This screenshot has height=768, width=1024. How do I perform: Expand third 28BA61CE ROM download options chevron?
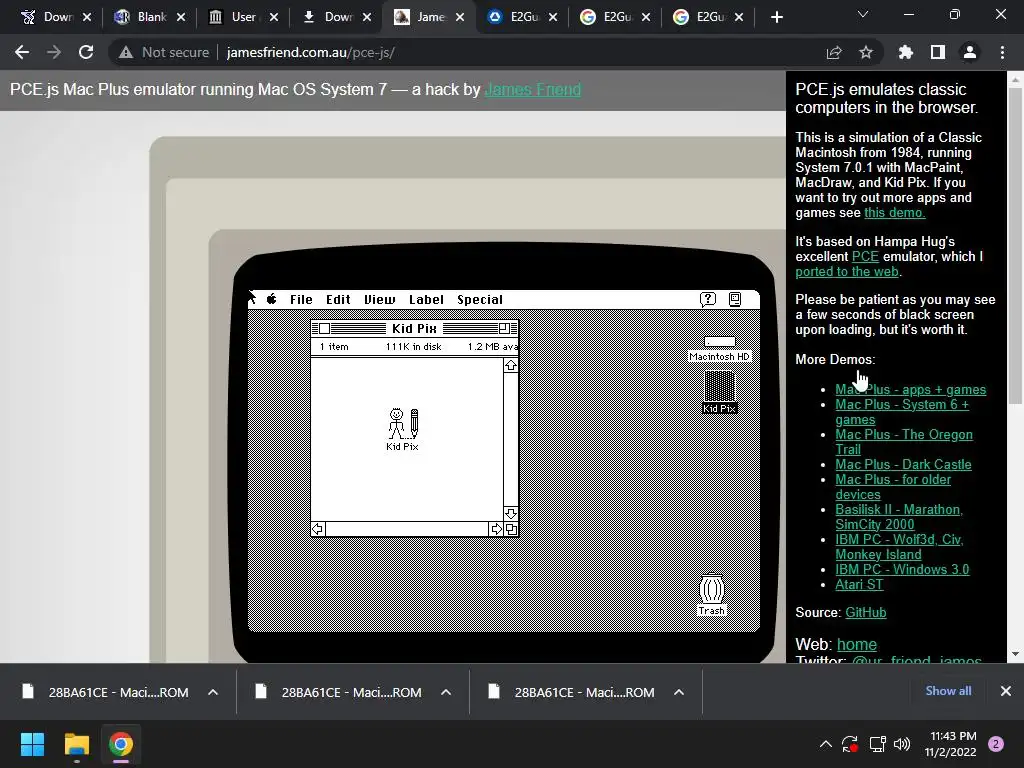point(679,692)
